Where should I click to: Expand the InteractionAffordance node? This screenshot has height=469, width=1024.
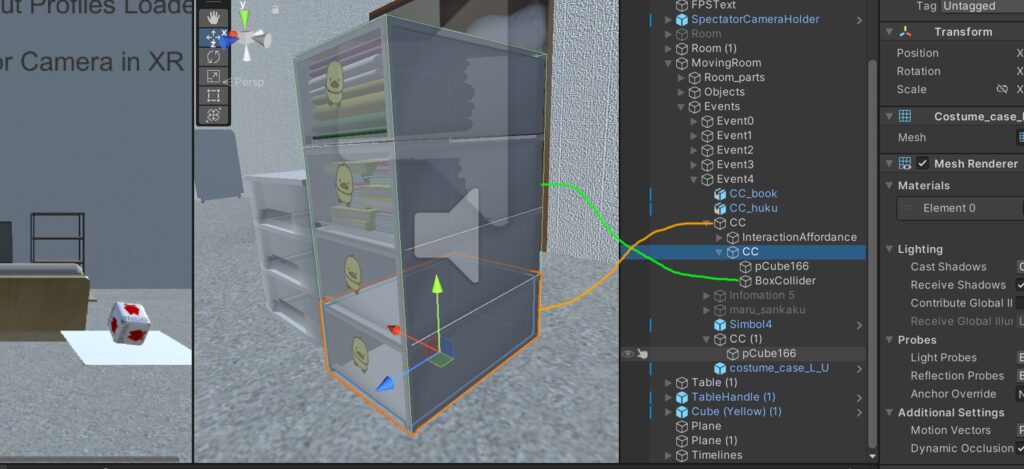point(720,237)
